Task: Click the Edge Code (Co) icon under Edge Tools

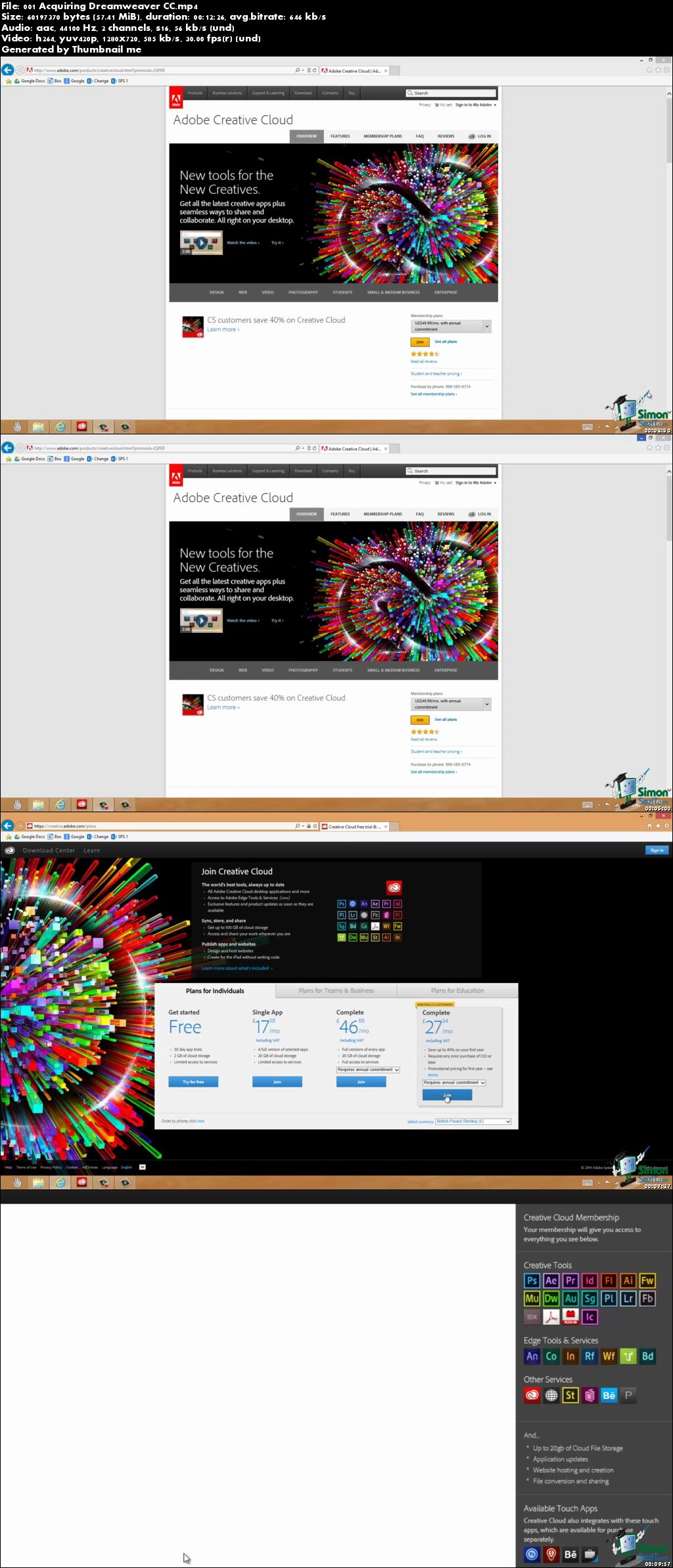Action: [x=551, y=1356]
